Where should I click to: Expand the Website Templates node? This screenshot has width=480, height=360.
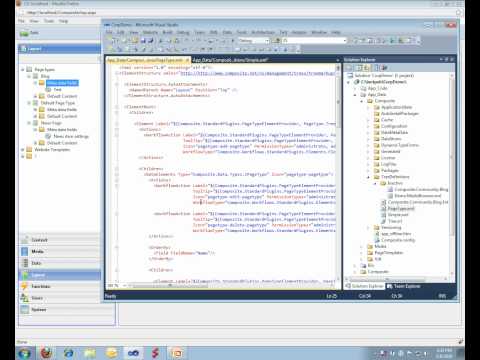tap(23, 150)
